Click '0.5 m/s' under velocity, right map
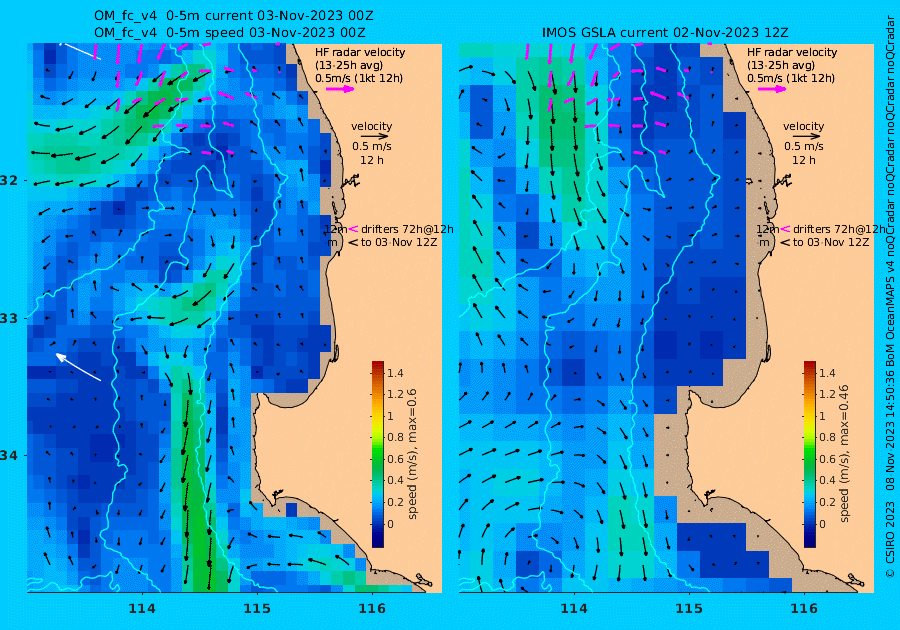The height and width of the screenshot is (630, 900). (804, 146)
